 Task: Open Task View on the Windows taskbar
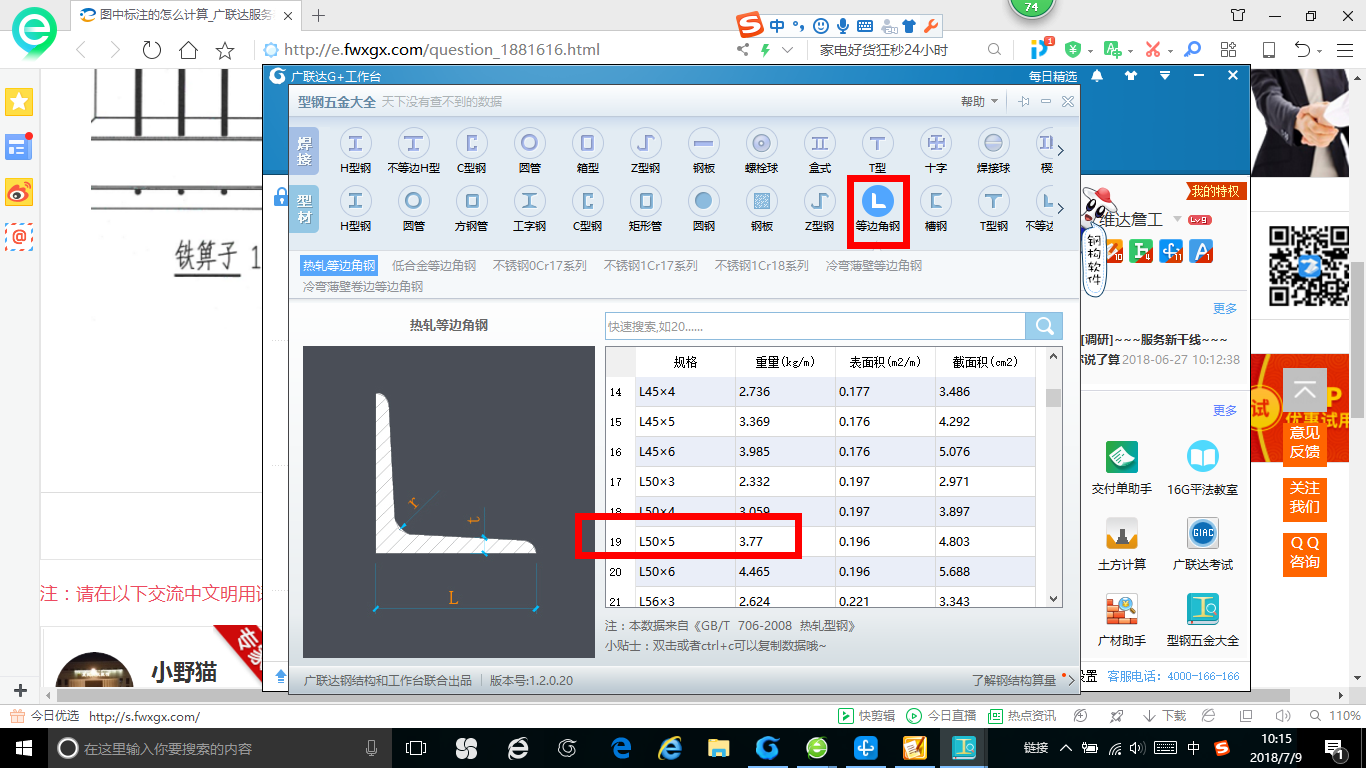coord(416,748)
